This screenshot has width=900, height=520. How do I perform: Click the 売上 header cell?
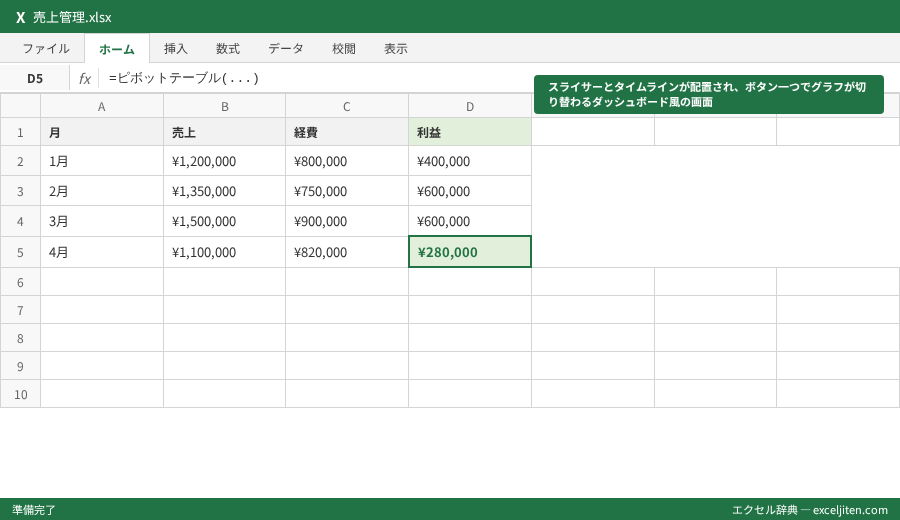coord(224,132)
